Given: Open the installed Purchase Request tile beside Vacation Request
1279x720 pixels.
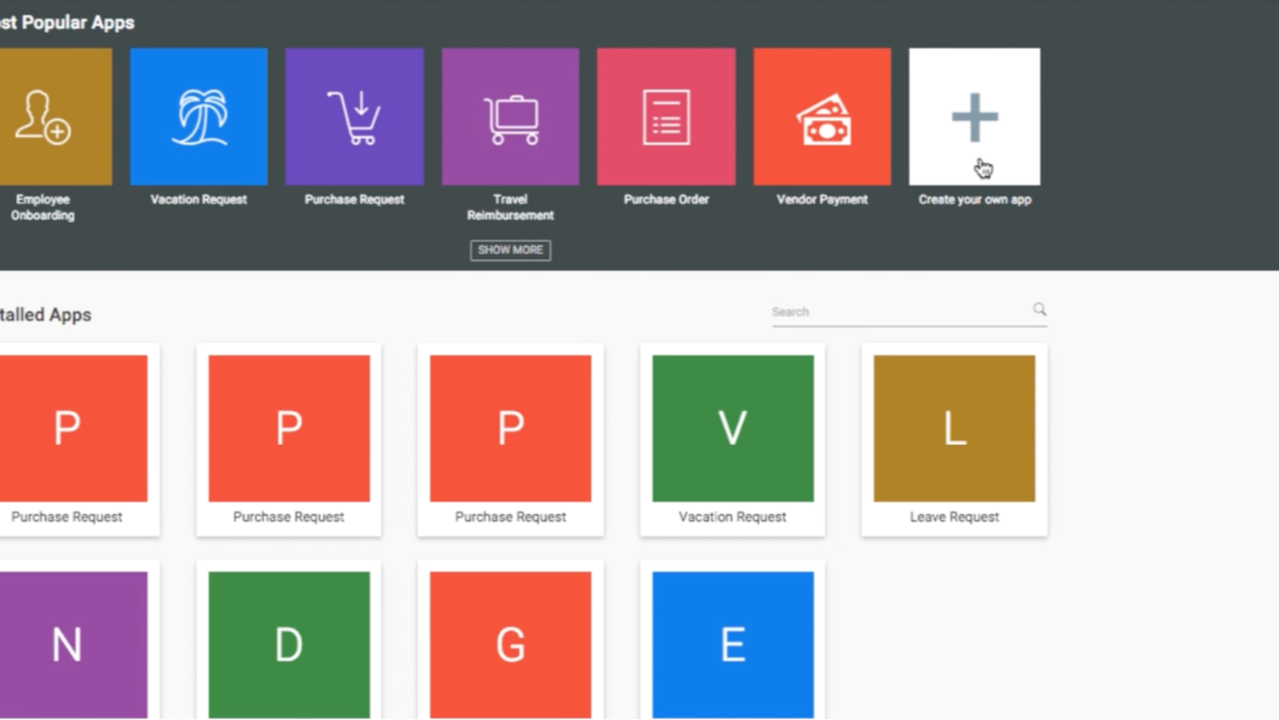Looking at the screenshot, I should [510, 429].
